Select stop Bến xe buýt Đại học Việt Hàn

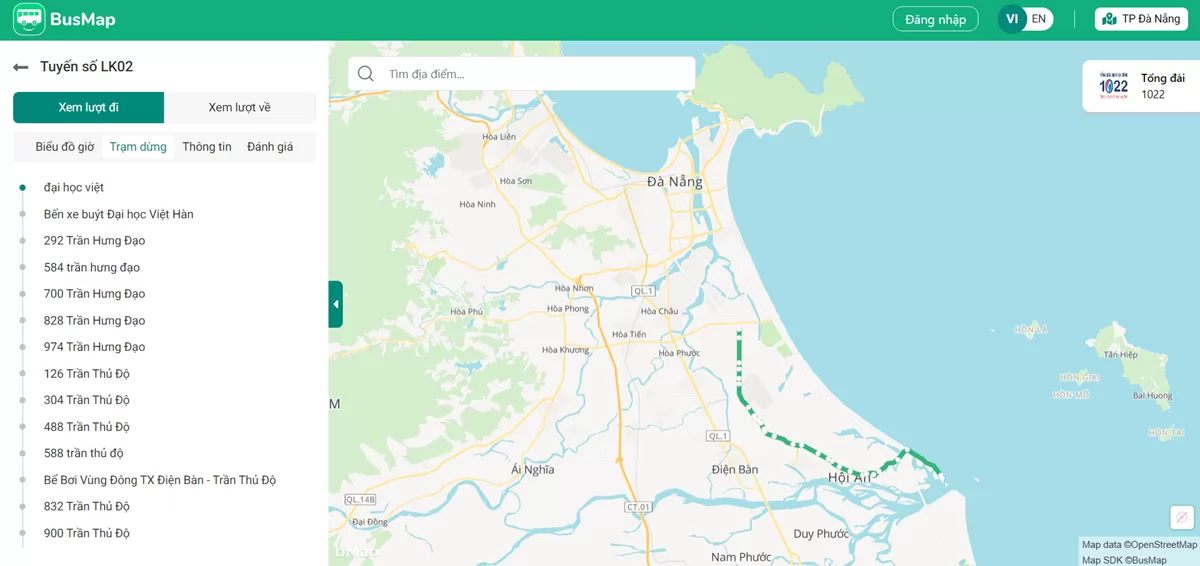tap(118, 214)
